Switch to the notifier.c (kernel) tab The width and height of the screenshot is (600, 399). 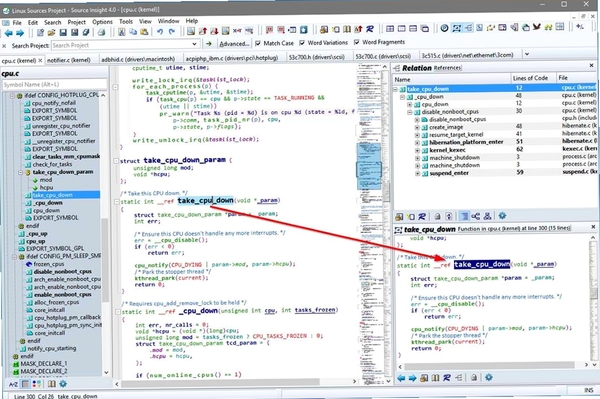(69, 60)
